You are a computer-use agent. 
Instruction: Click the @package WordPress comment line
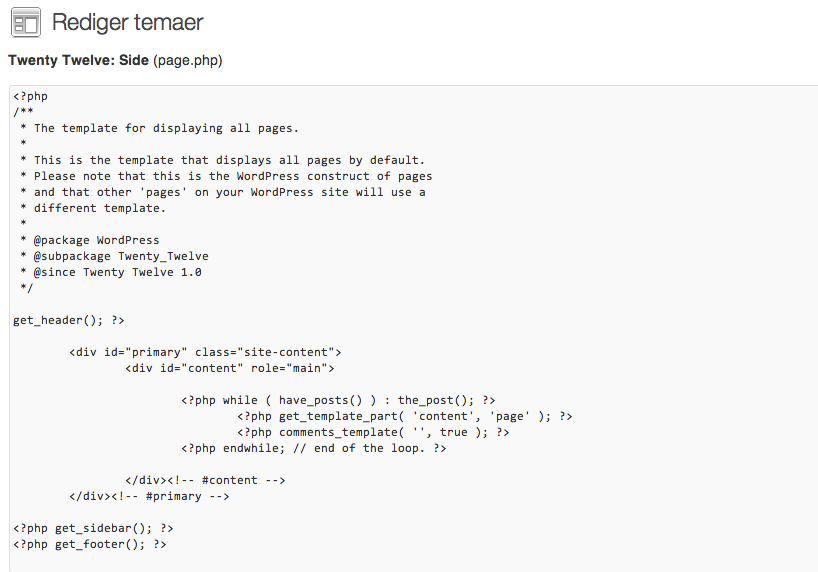pos(89,240)
